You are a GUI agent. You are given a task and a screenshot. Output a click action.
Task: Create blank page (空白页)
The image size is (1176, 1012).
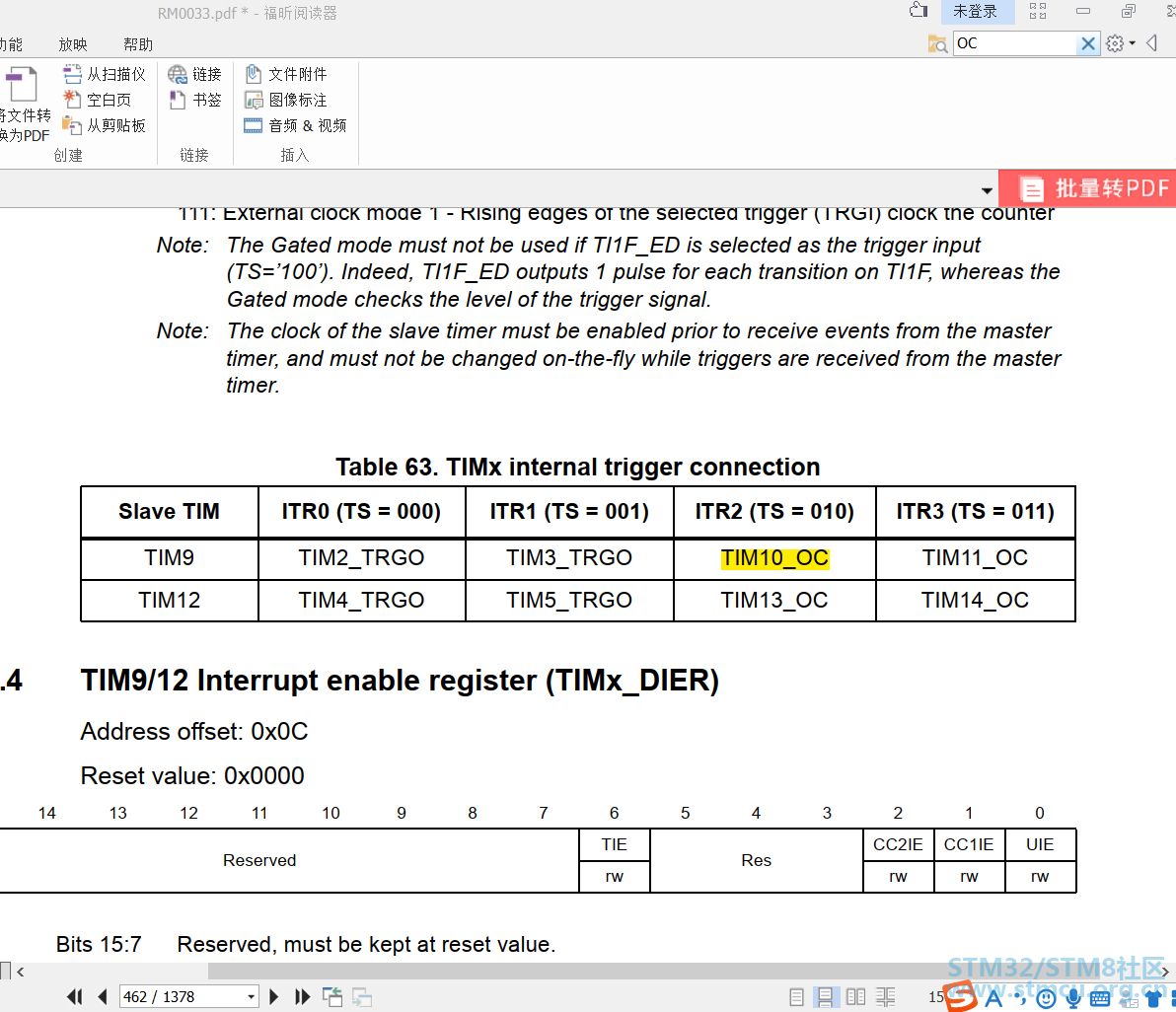[x=97, y=100]
